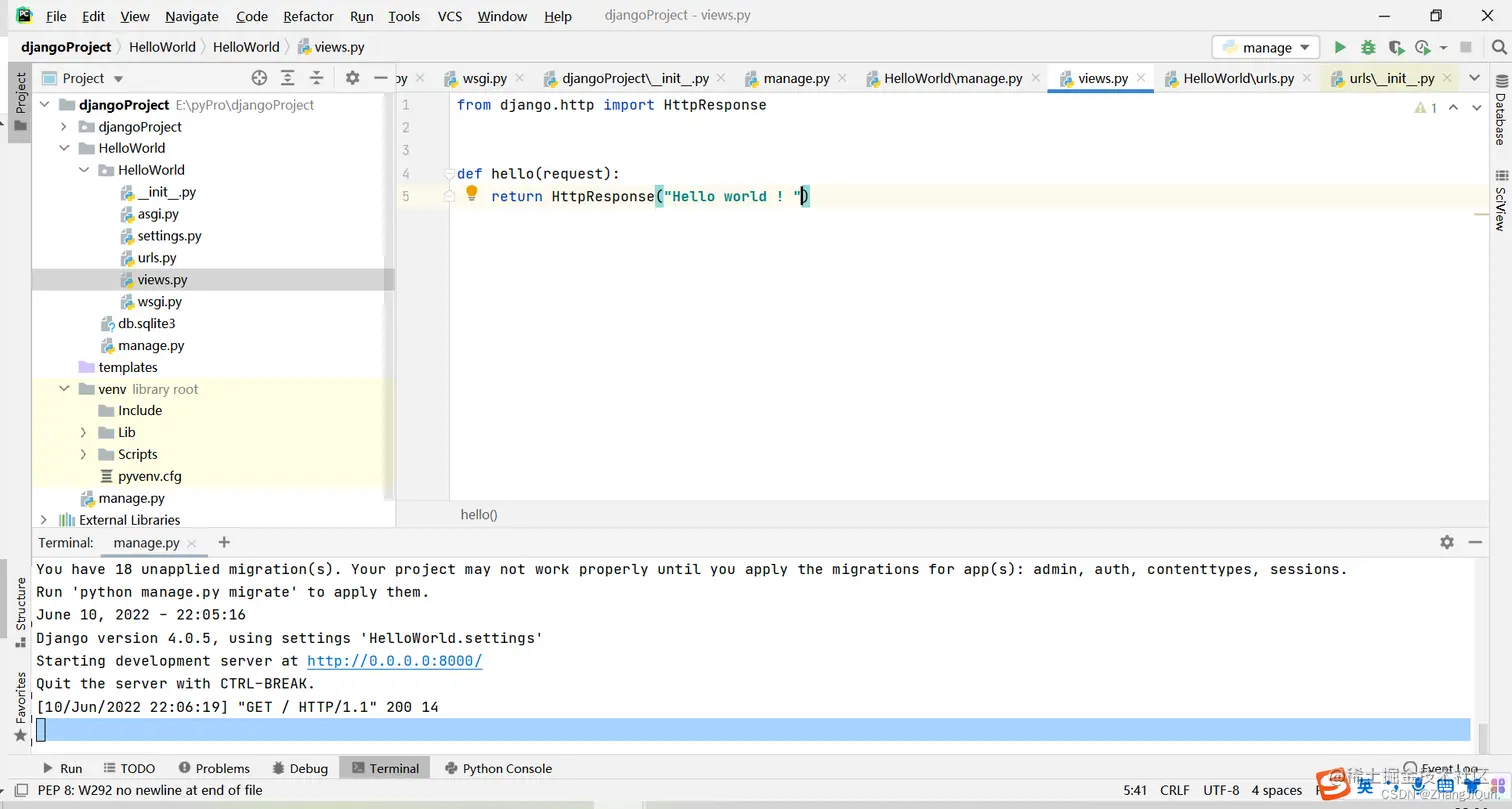This screenshot has width=1512, height=809.
Task: Click hello() breadcrumb below the editor
Action: tap(479, 515)
